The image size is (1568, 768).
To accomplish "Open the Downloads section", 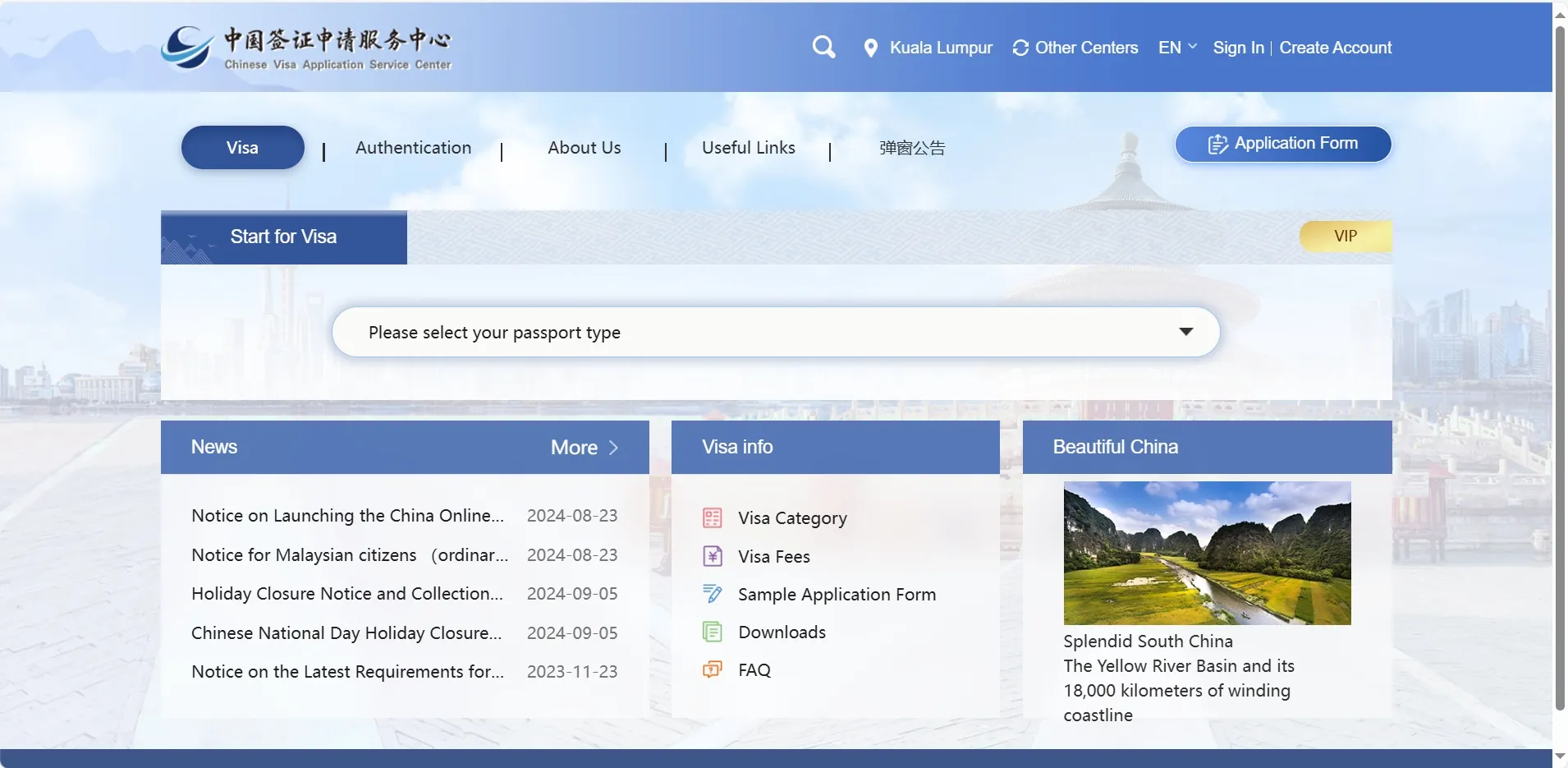I will pos(781,632).
